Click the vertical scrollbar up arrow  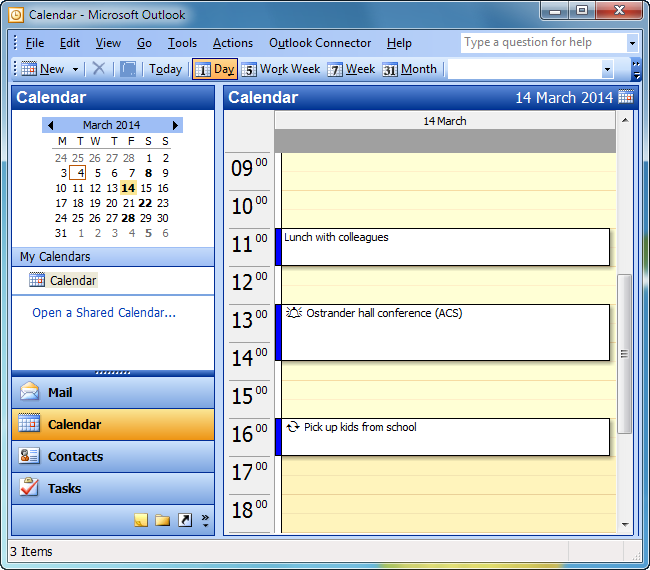tap(625, 120)
